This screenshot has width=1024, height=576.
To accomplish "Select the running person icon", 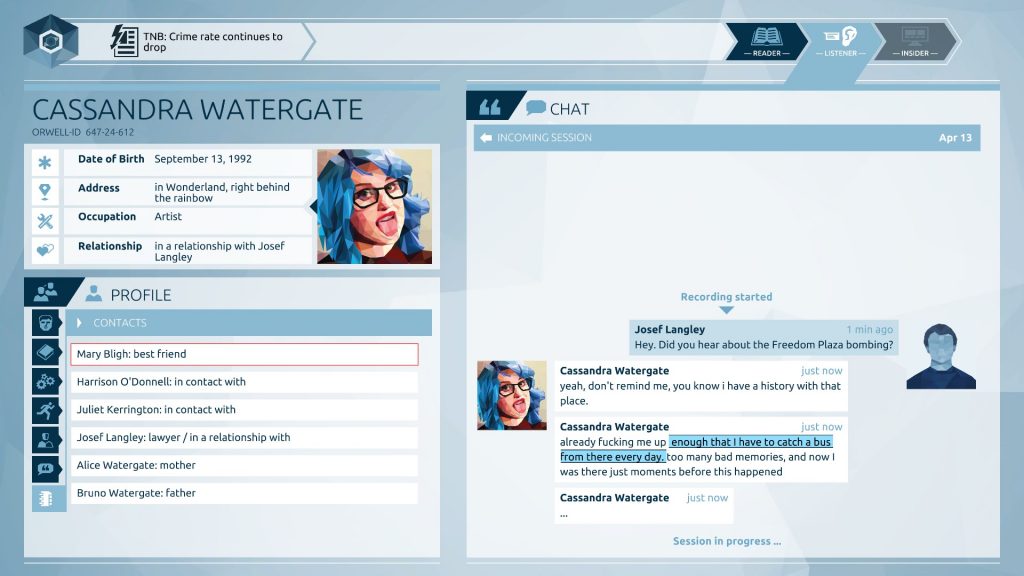I will [48, 410].
